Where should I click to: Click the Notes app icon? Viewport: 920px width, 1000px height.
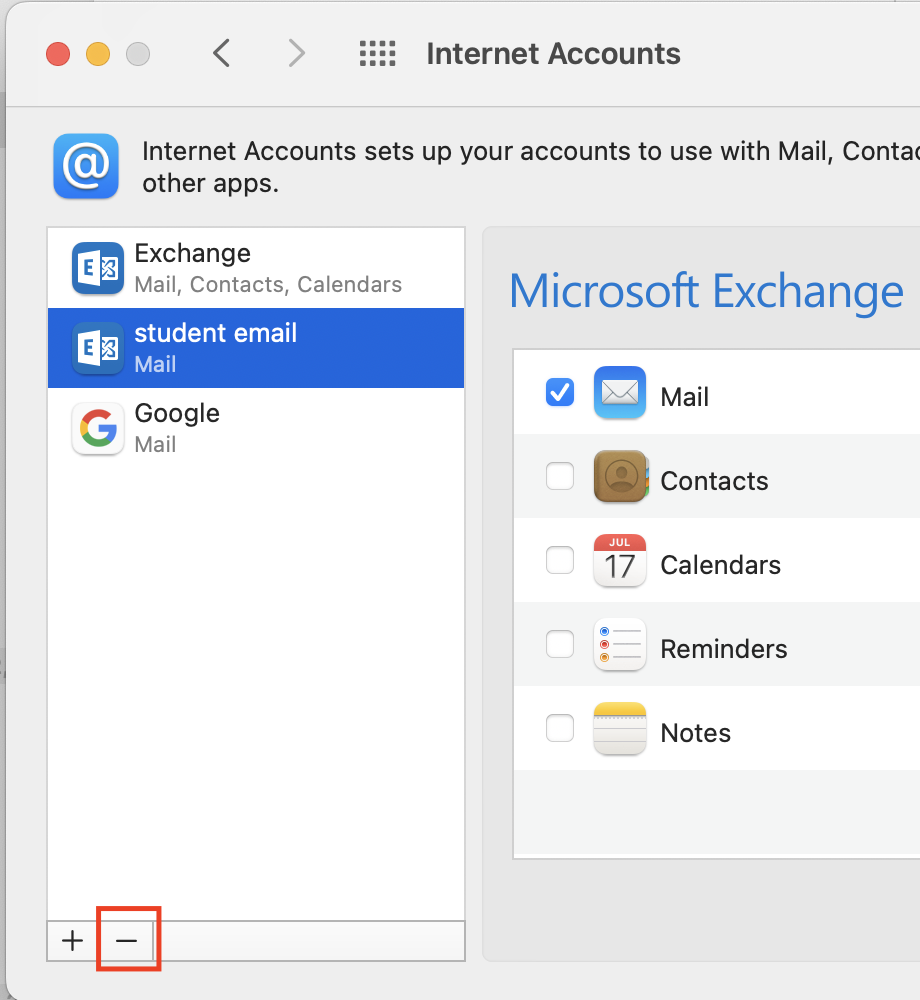coord(619,729)
